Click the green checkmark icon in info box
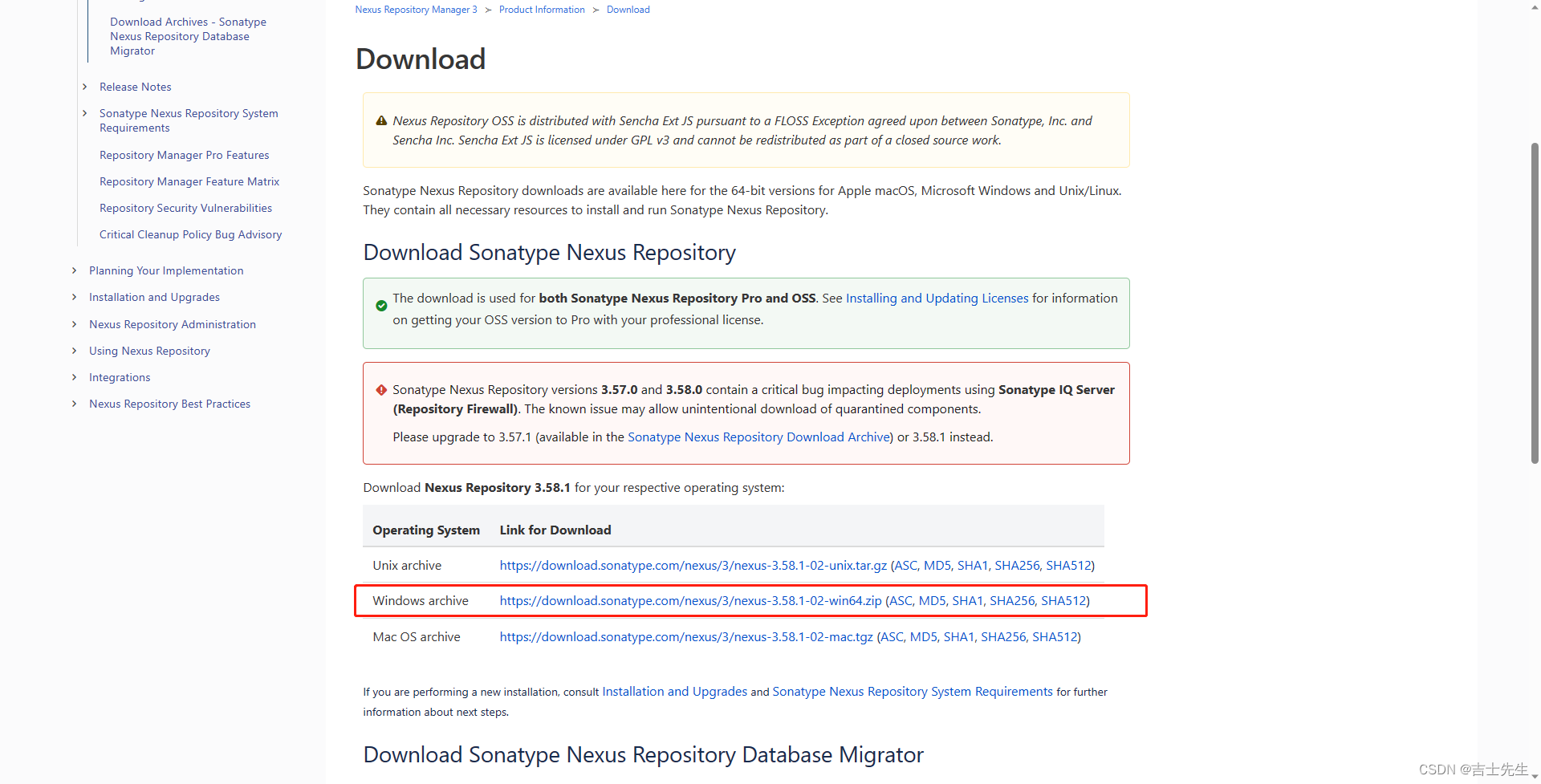 point(381,306)
